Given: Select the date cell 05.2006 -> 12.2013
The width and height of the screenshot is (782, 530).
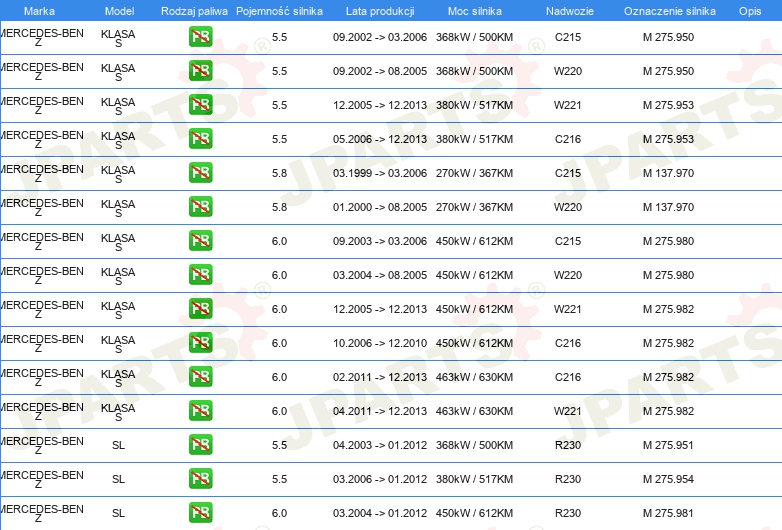Looking at the screenshot, I should [x=380, y=139].
